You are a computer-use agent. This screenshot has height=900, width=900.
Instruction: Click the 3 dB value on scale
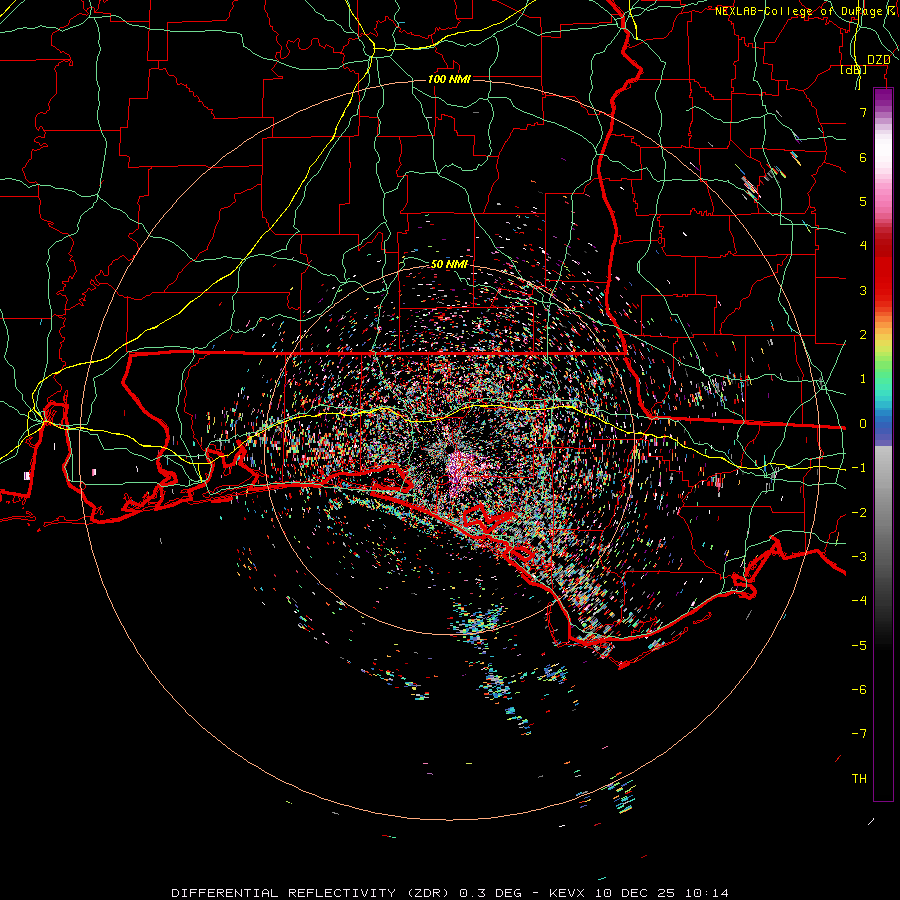pos(863,290)
